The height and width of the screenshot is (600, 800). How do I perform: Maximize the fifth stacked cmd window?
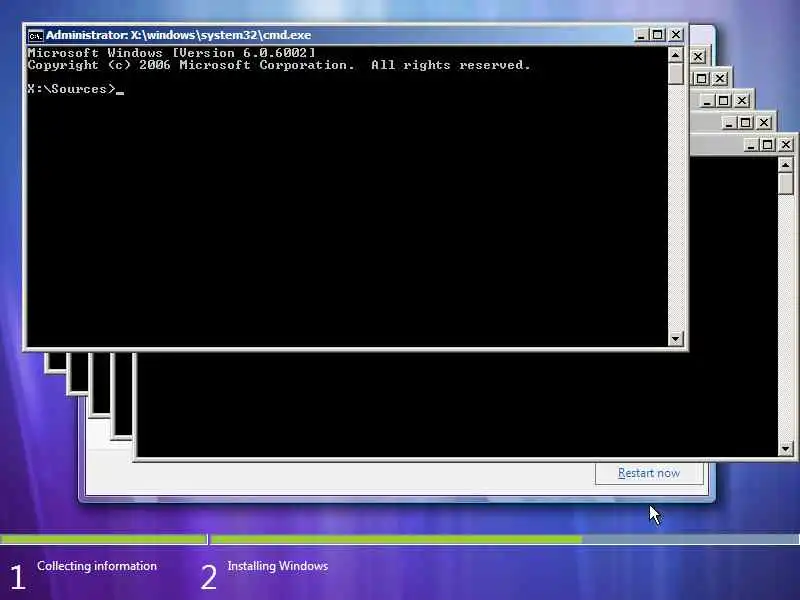(746, 122)
